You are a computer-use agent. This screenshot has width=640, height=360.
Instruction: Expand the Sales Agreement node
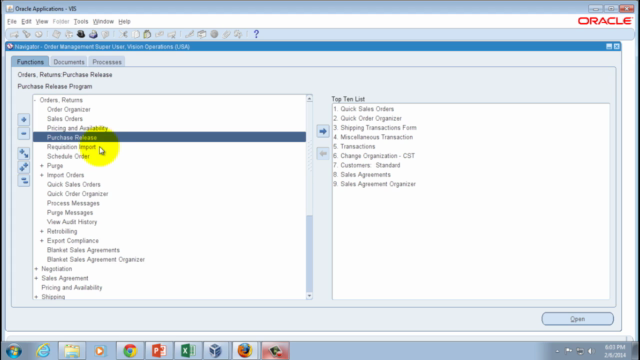point(36,278)
